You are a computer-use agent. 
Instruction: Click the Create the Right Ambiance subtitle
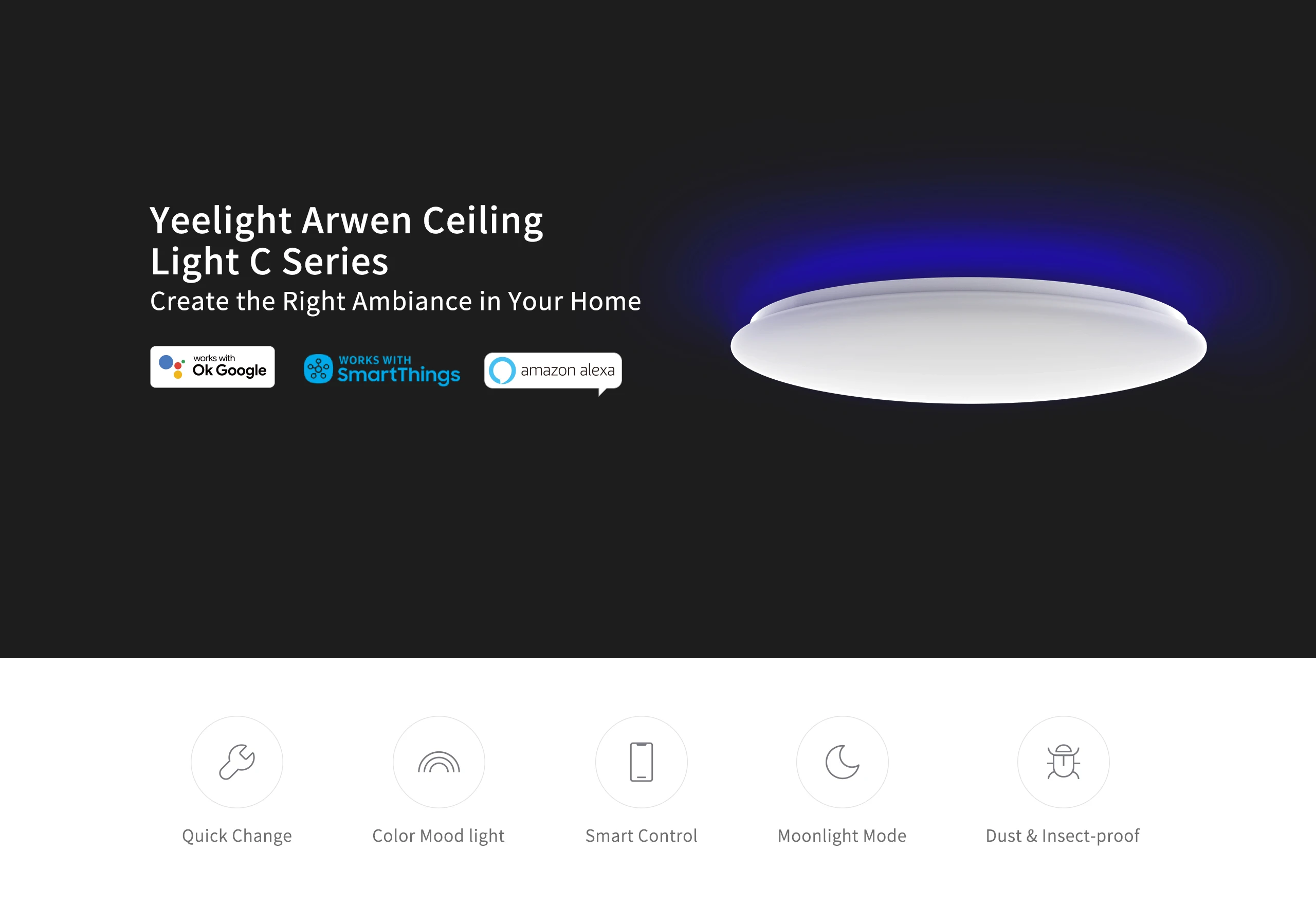[x=396, y=301]
